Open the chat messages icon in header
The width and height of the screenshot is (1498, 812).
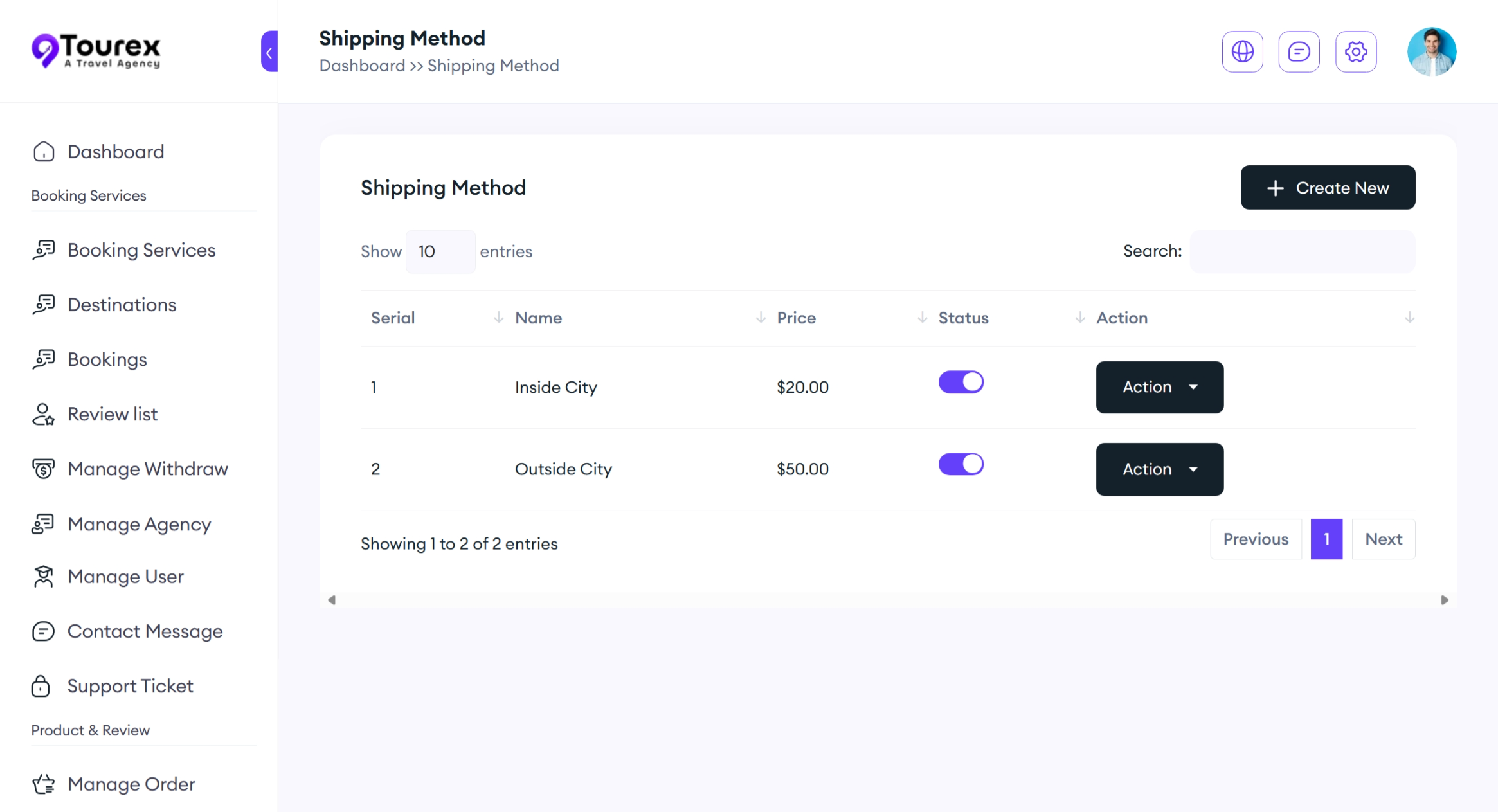(x=1299, y=51)
